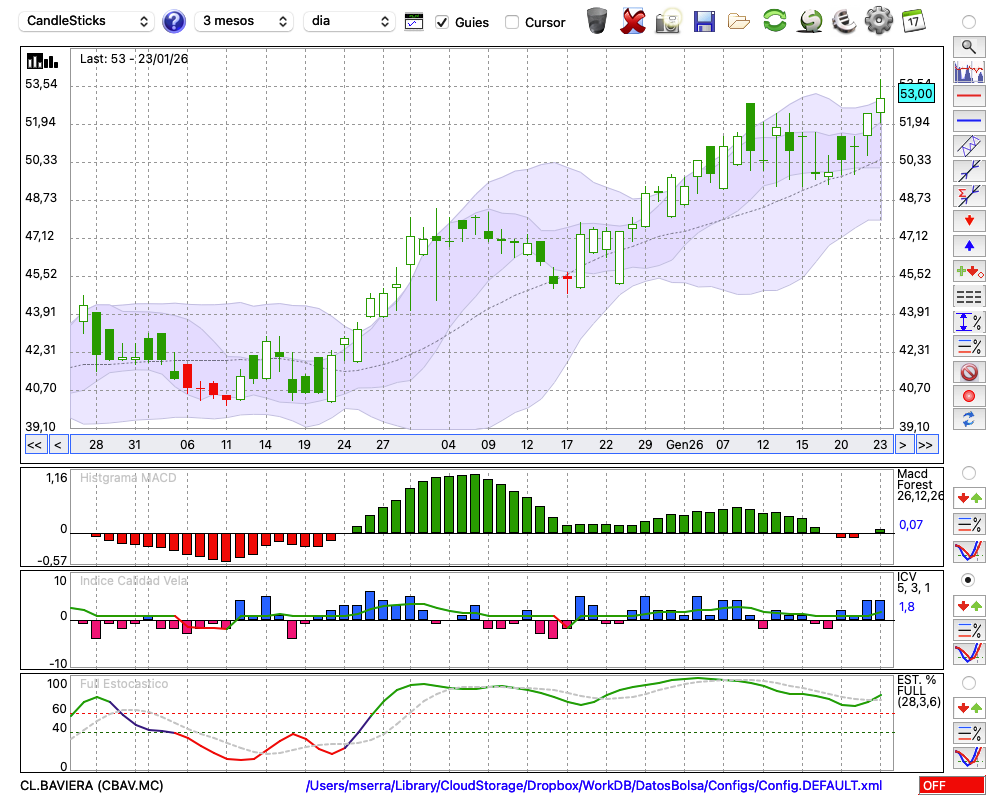Click the red prohibition sign icon

coord(968,372)
